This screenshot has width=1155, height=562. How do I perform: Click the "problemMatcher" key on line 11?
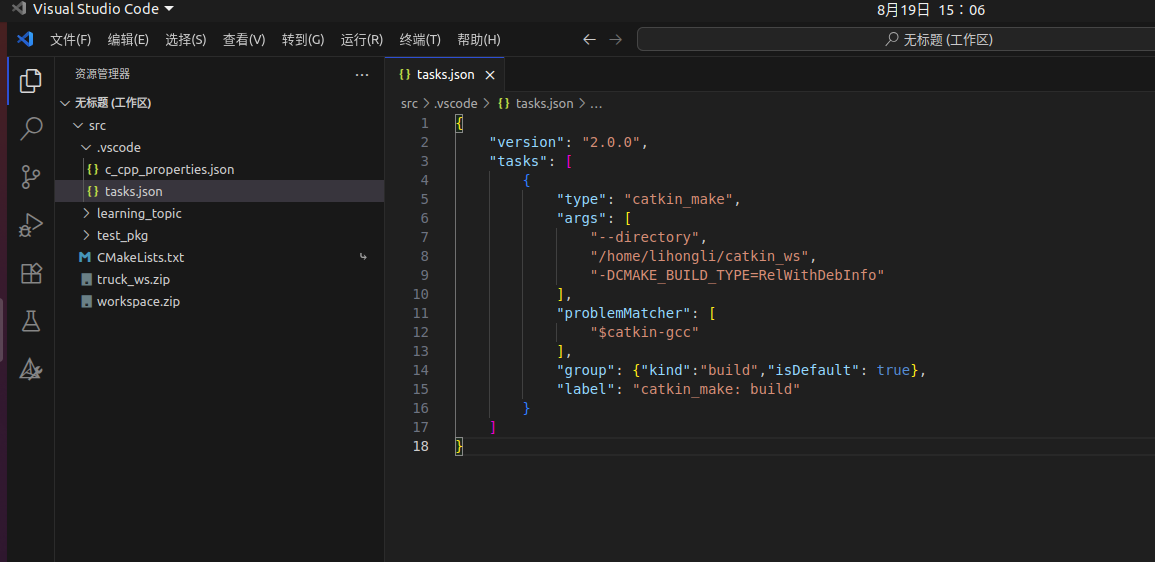point(624,314)
